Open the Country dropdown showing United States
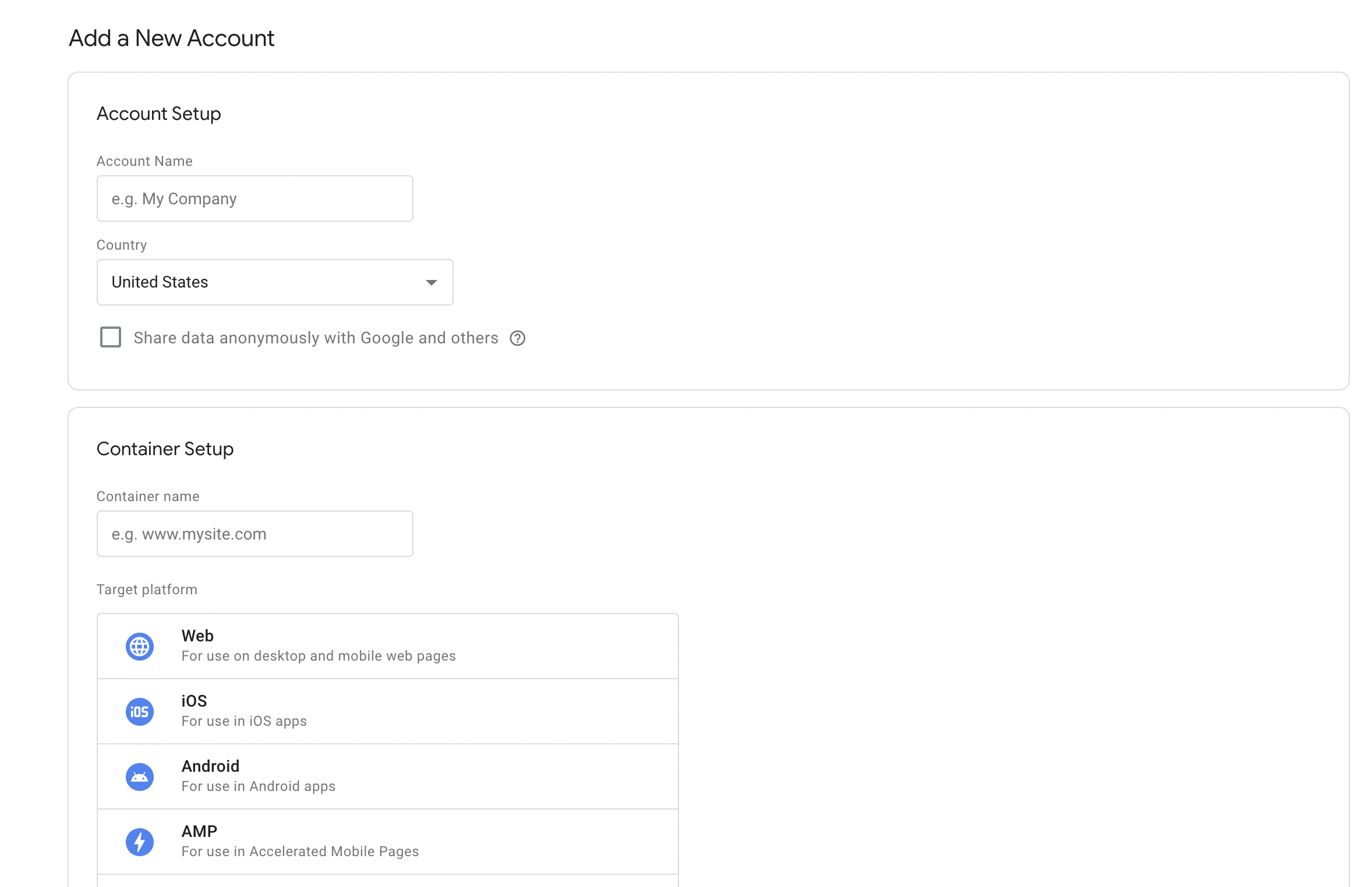 point(275,282)
